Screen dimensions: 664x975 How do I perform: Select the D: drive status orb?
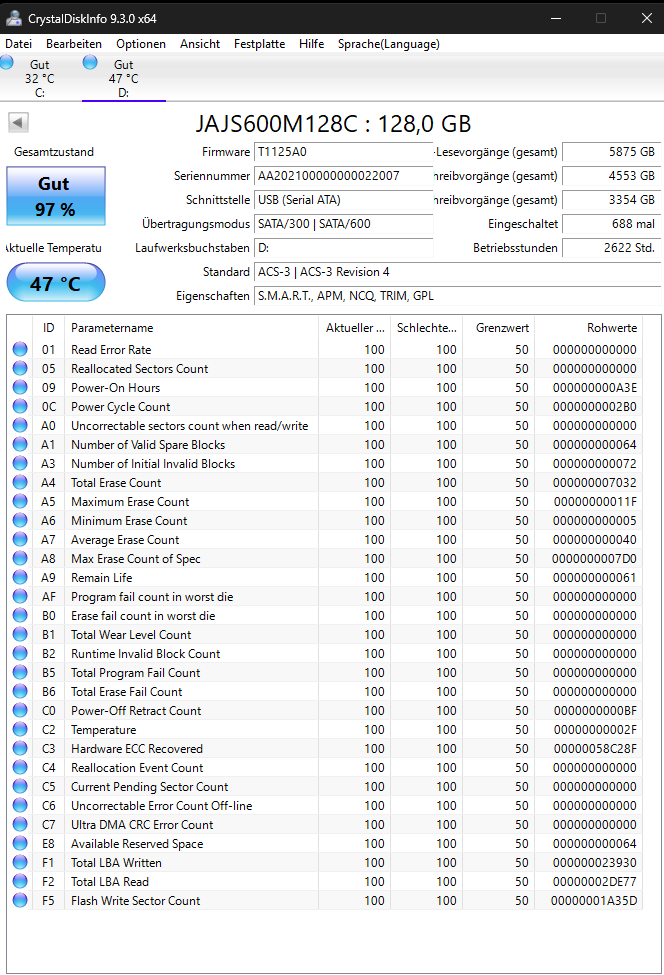click(90, 62)
